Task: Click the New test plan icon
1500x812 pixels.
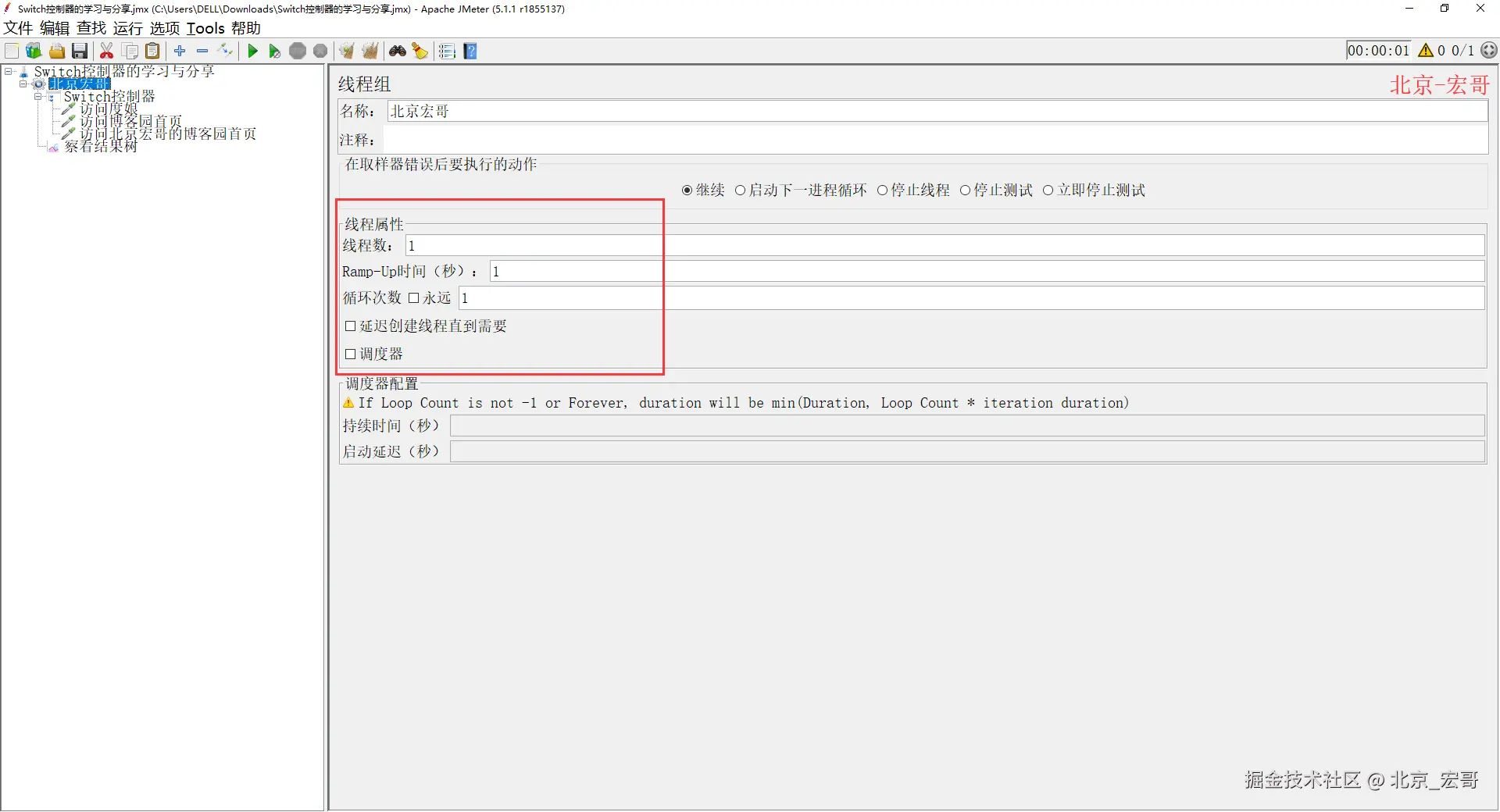Action: (x=12, y=51)
